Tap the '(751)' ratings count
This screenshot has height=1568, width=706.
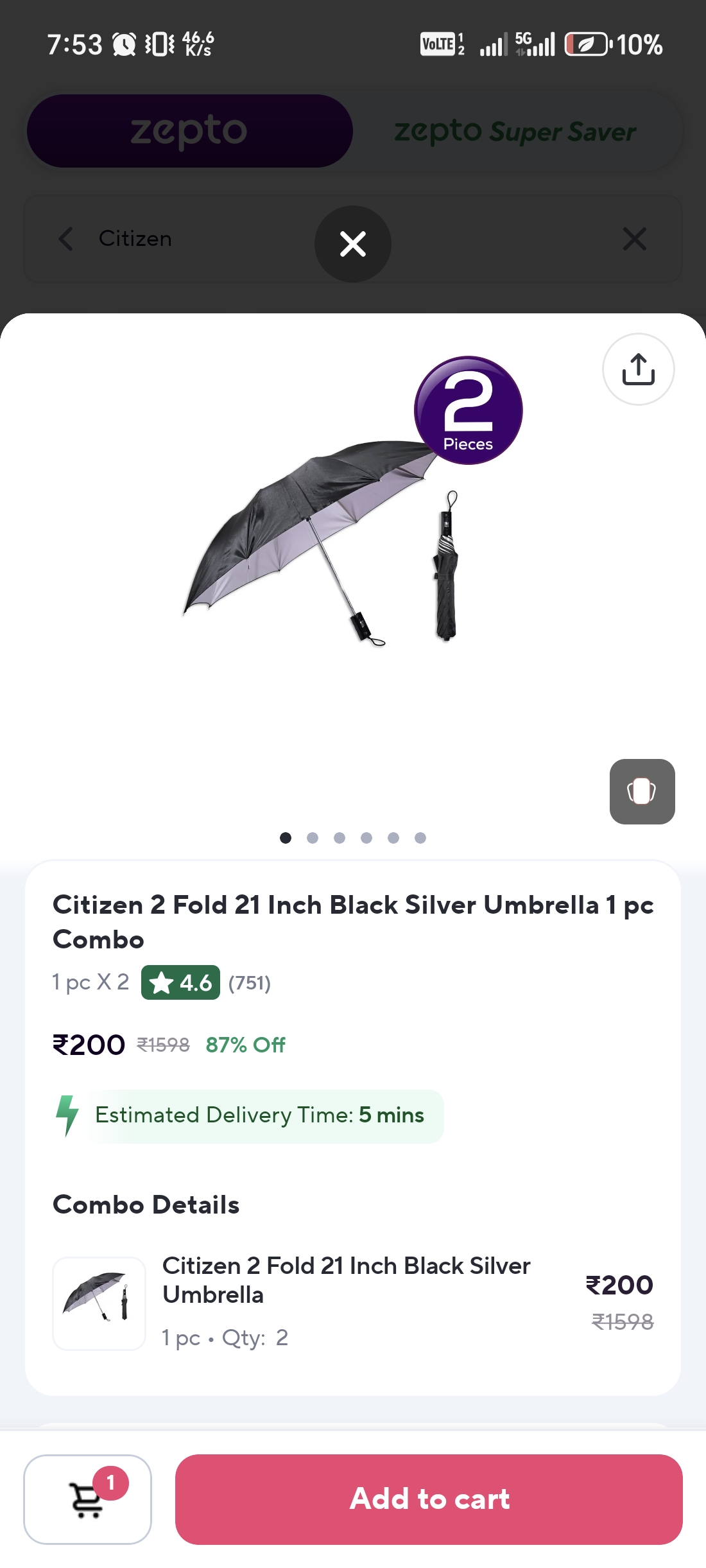pos(249,982)
